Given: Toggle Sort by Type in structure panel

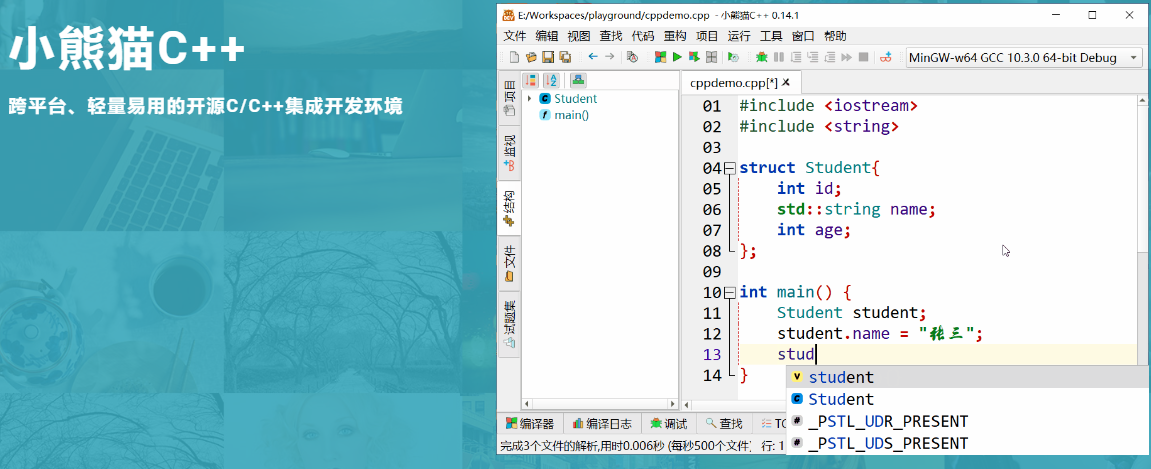Looking at the screenshot, I should point(531,80).
